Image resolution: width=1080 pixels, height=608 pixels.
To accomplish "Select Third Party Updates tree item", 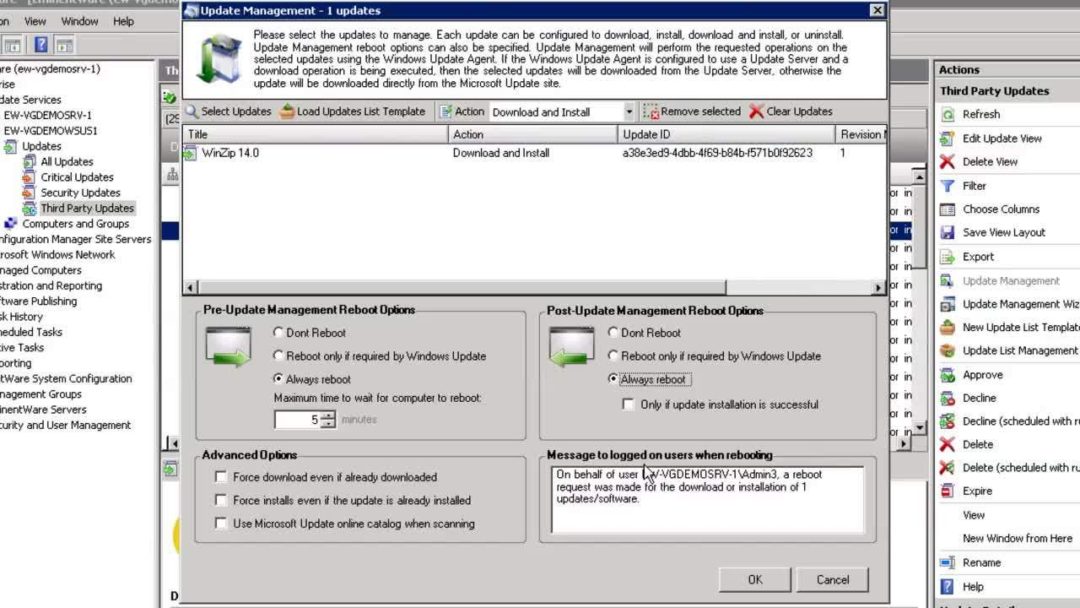I will coord(87,208).
